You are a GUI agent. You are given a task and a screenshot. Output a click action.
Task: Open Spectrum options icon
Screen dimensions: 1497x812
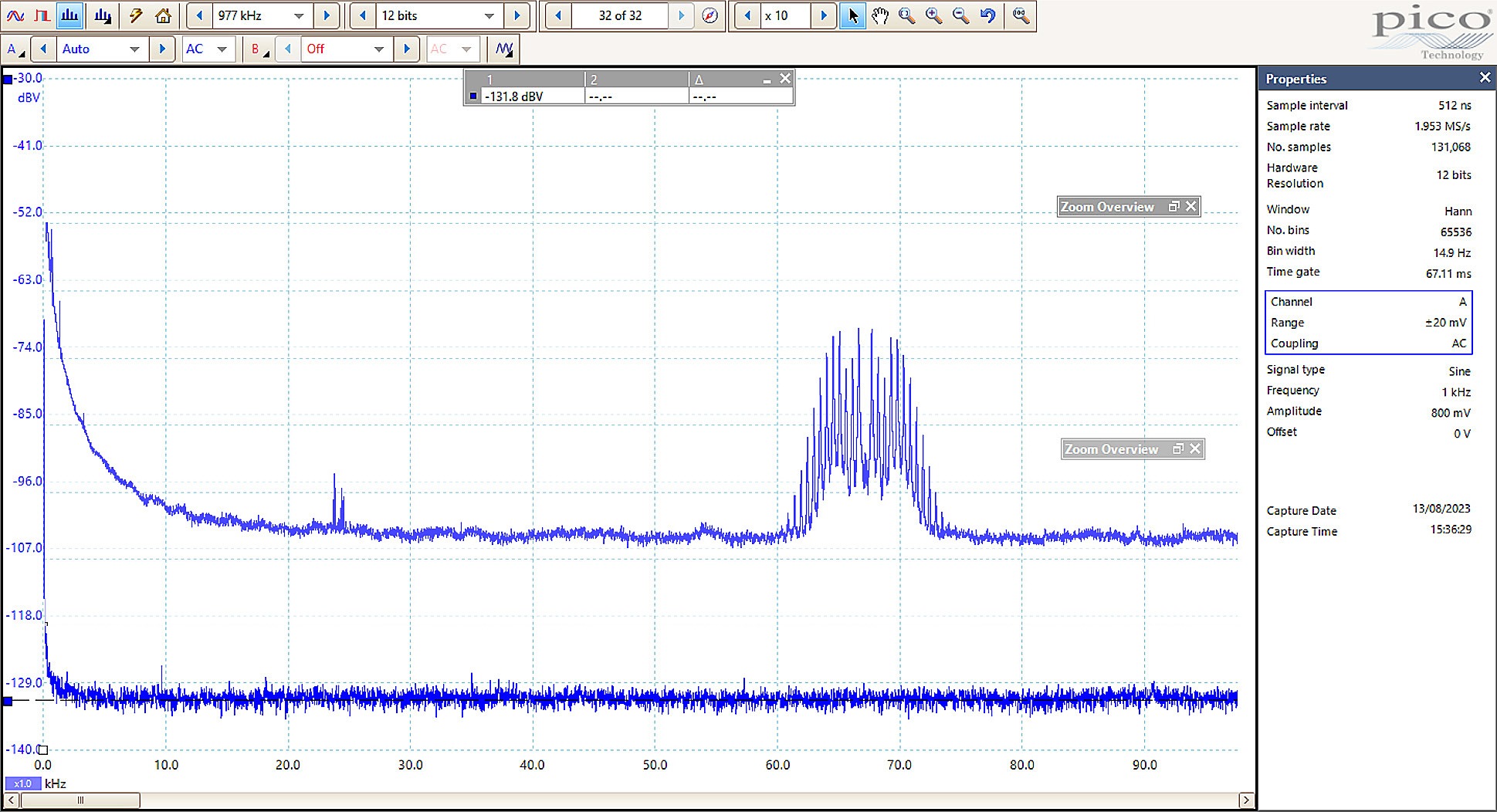tap(102, 15)
